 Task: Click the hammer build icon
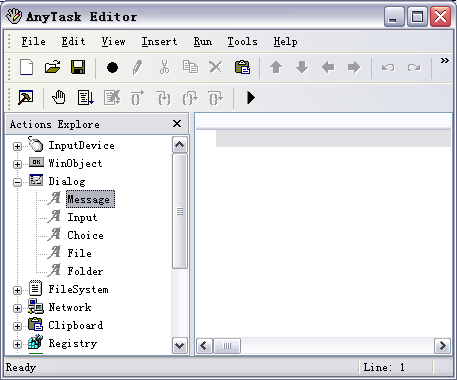[x=26, y=98]
